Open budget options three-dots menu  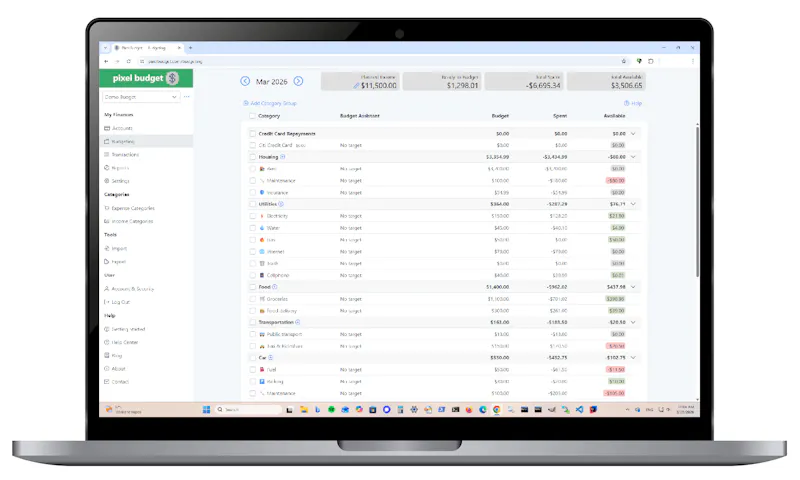click(x=187, y=97)
